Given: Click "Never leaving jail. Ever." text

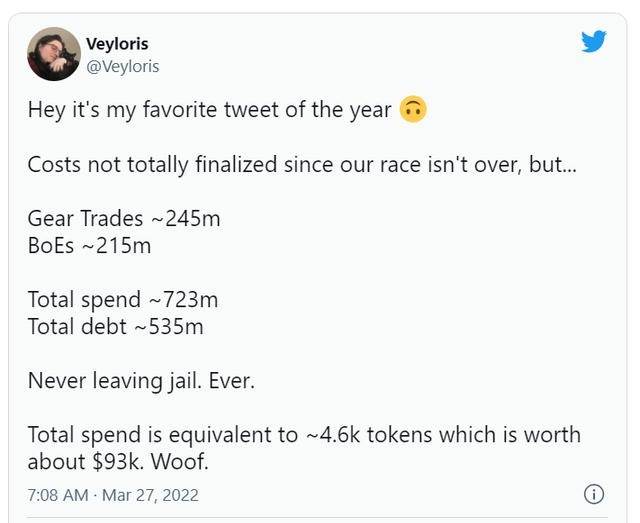Looking at the screenshot, I should click(140, 380).
